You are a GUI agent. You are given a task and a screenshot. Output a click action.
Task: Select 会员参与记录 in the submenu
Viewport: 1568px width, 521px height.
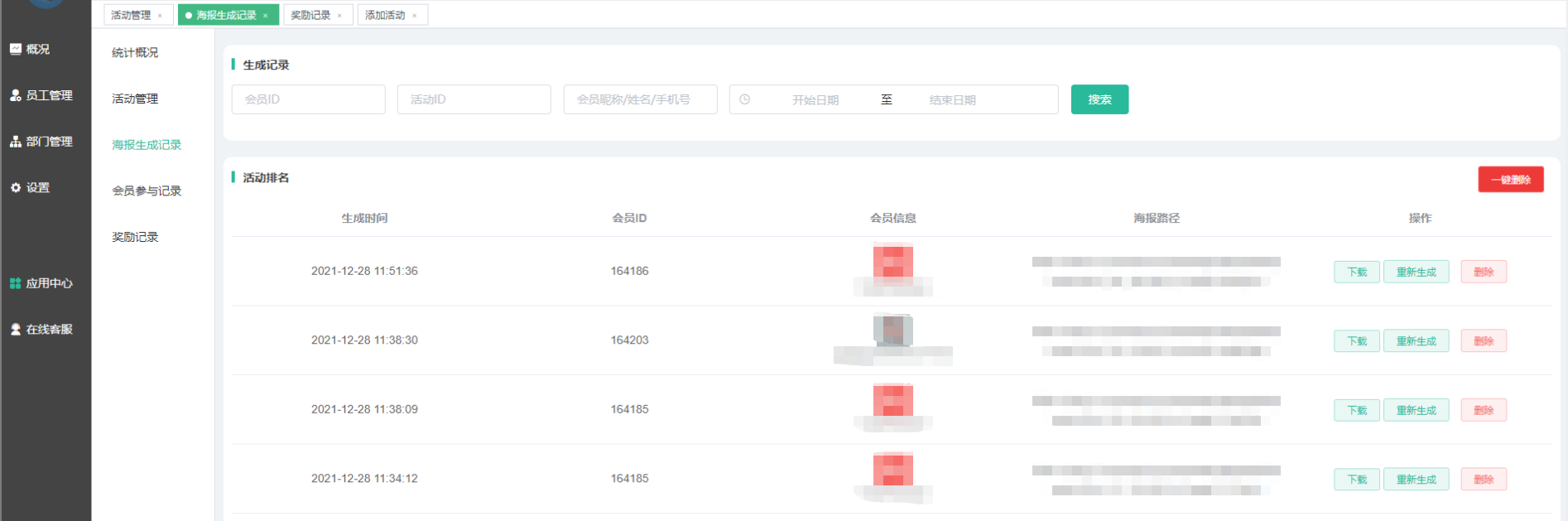pos(147,191)
